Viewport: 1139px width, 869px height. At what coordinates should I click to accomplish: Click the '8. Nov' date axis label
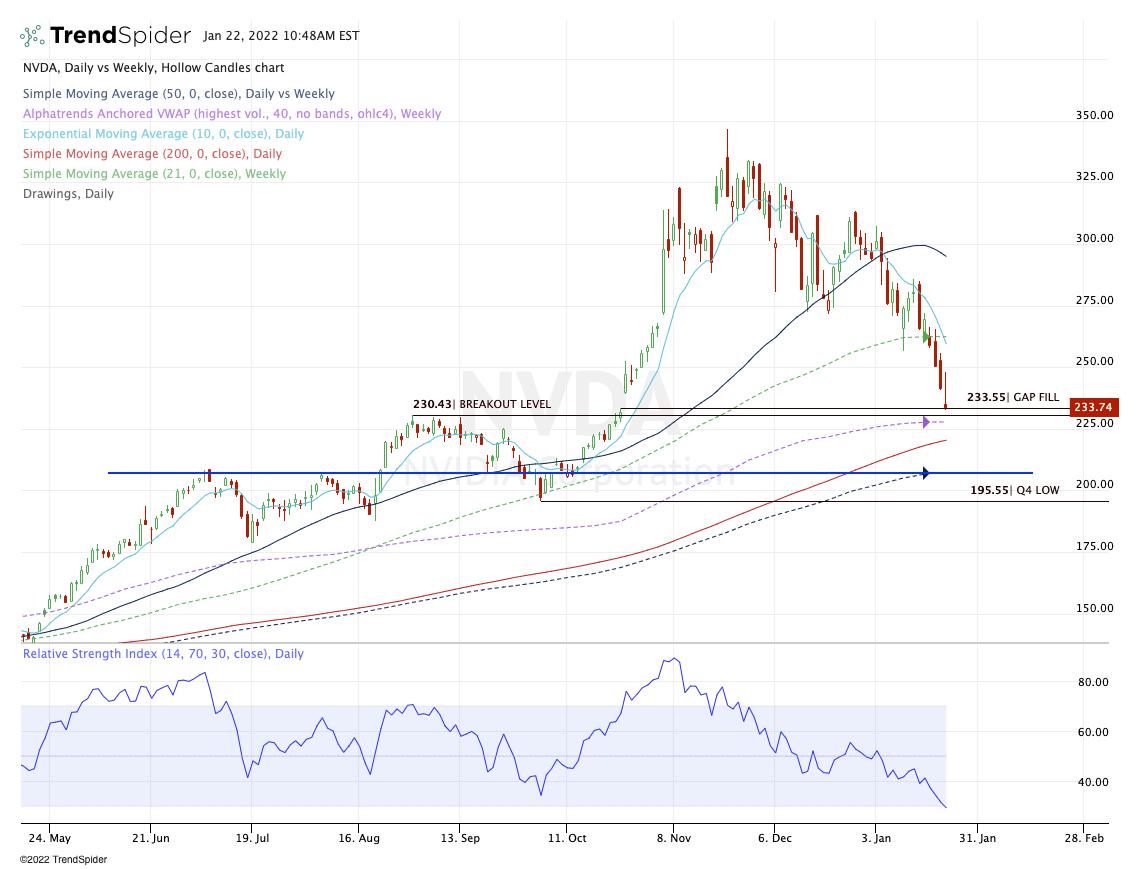673,838
